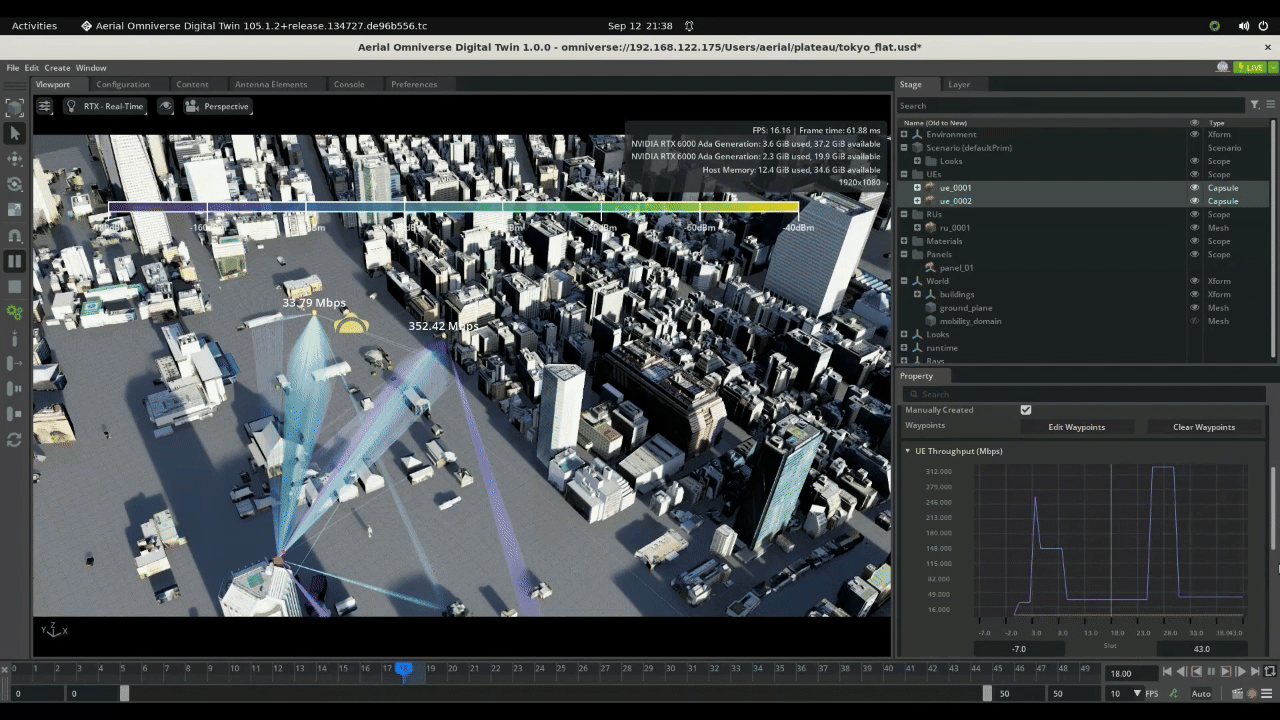Collapse the UEs folder

904,174
